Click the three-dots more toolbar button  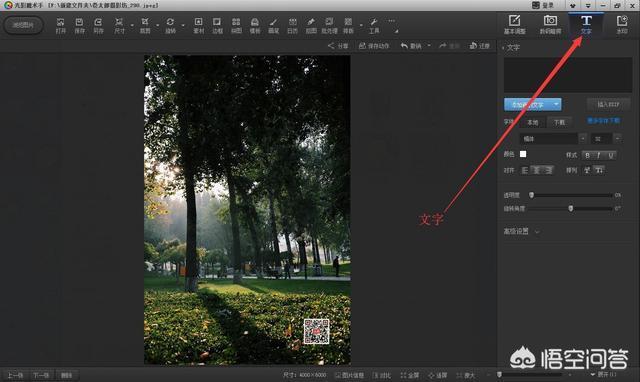(x=391, y=21)
